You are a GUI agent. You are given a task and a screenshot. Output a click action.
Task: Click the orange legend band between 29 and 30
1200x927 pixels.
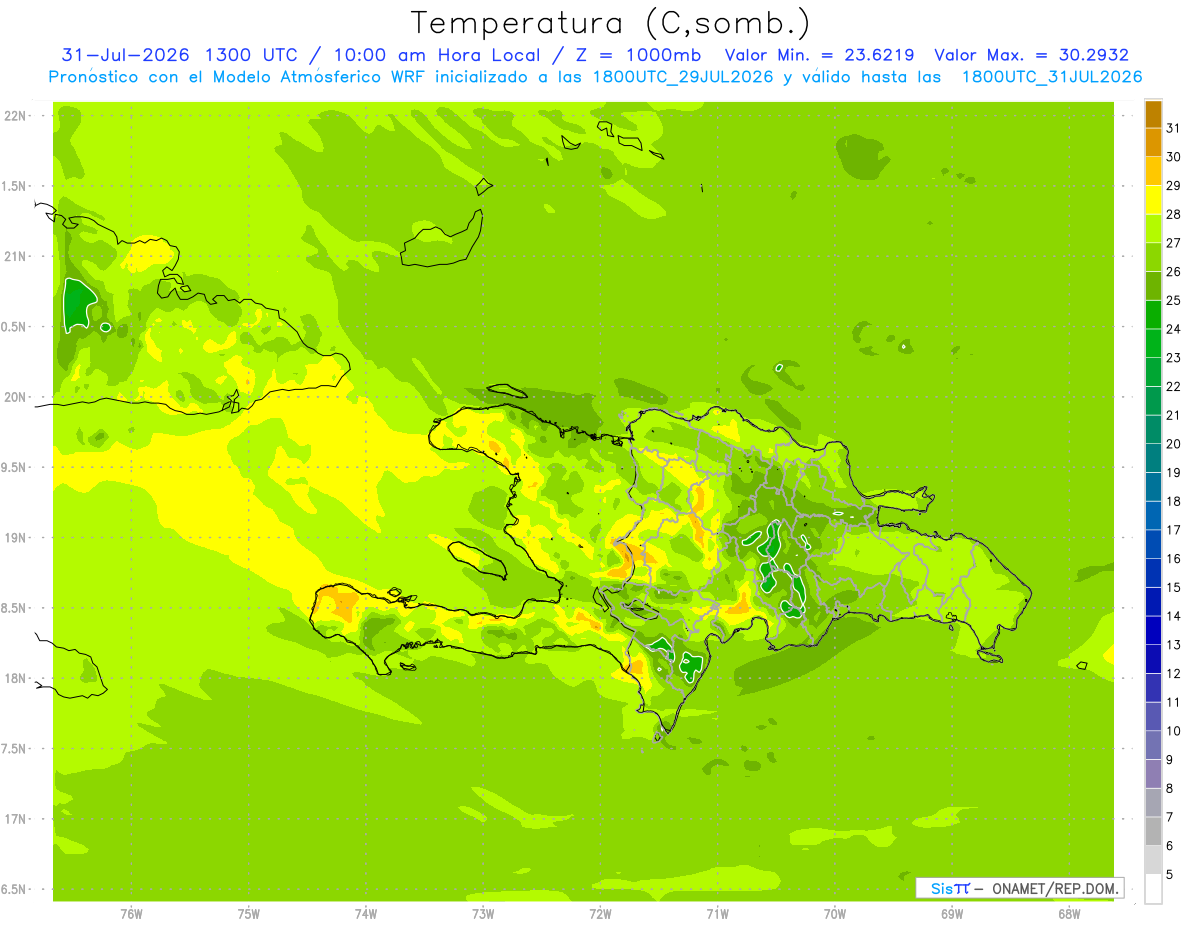click(1153, 171)
